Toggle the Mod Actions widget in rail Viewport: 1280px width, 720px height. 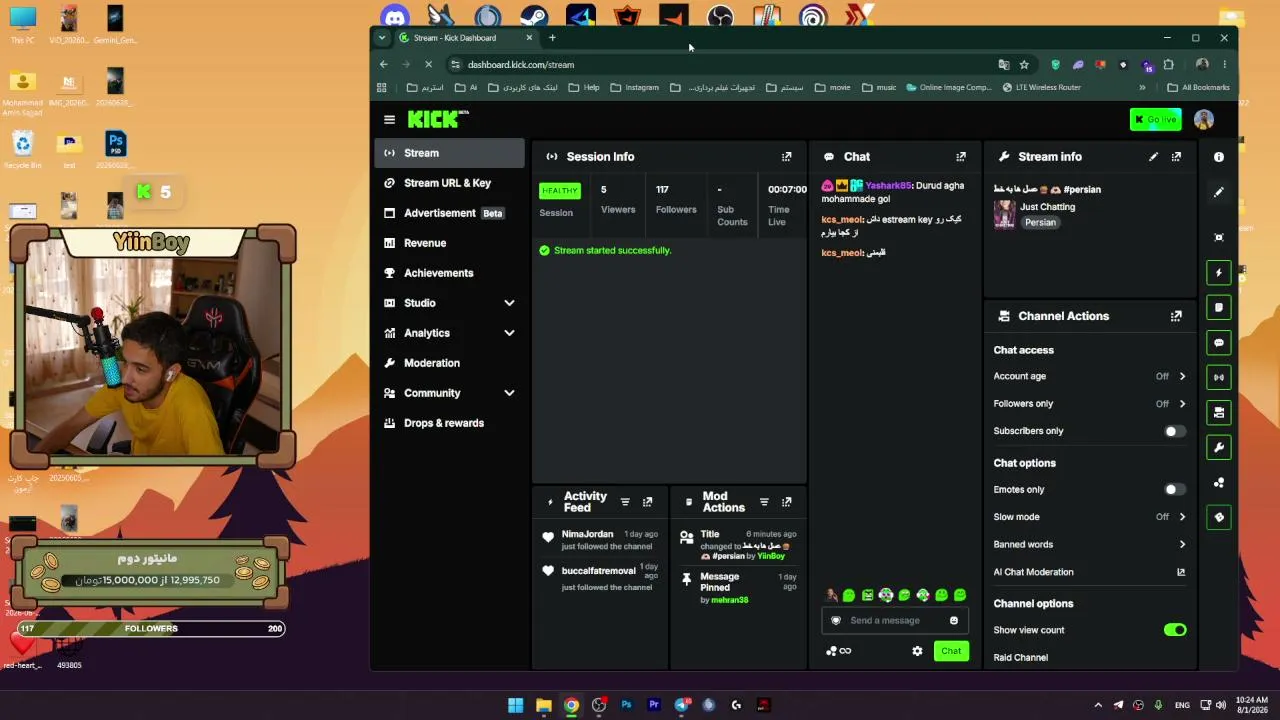(1218, 308)
